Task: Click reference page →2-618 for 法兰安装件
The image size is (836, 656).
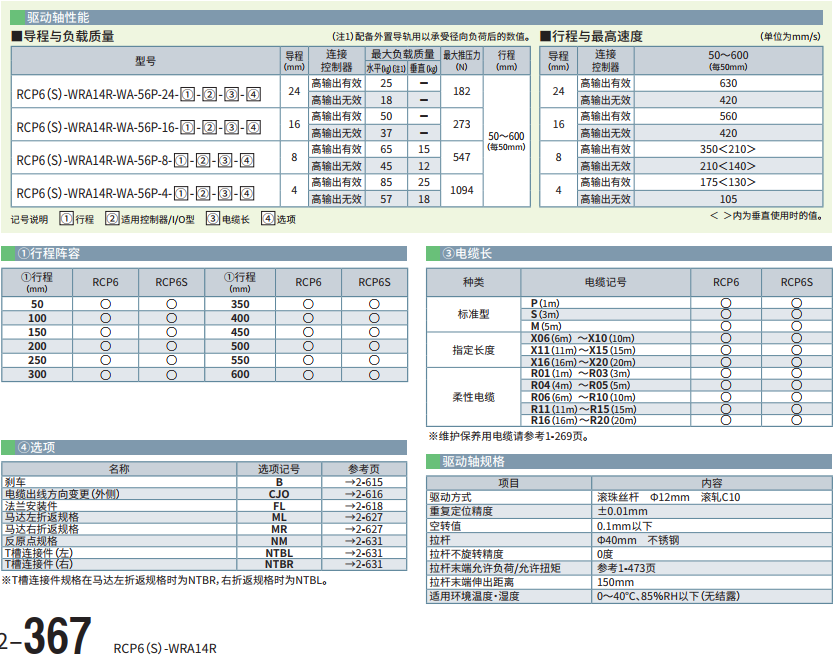Action: tap(364, 506)
